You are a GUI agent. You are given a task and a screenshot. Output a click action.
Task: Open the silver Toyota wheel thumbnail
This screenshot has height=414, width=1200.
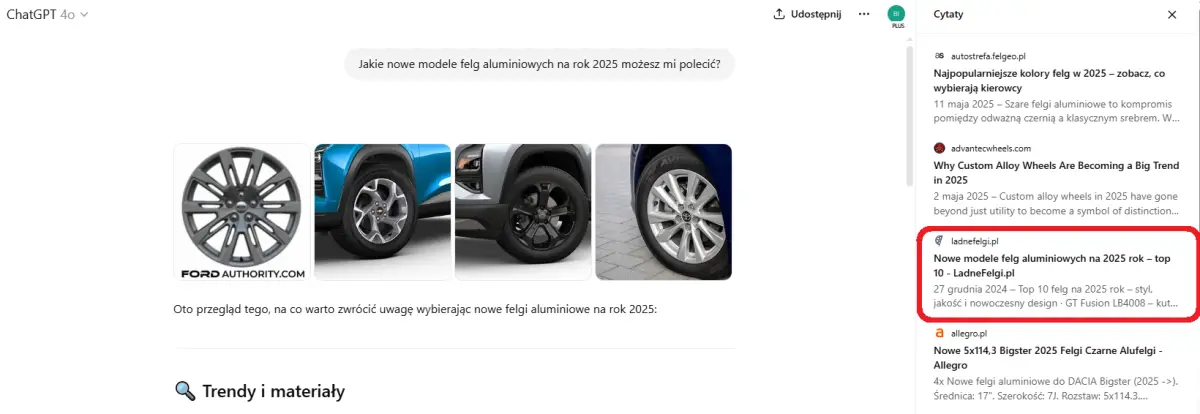(664, 213)
